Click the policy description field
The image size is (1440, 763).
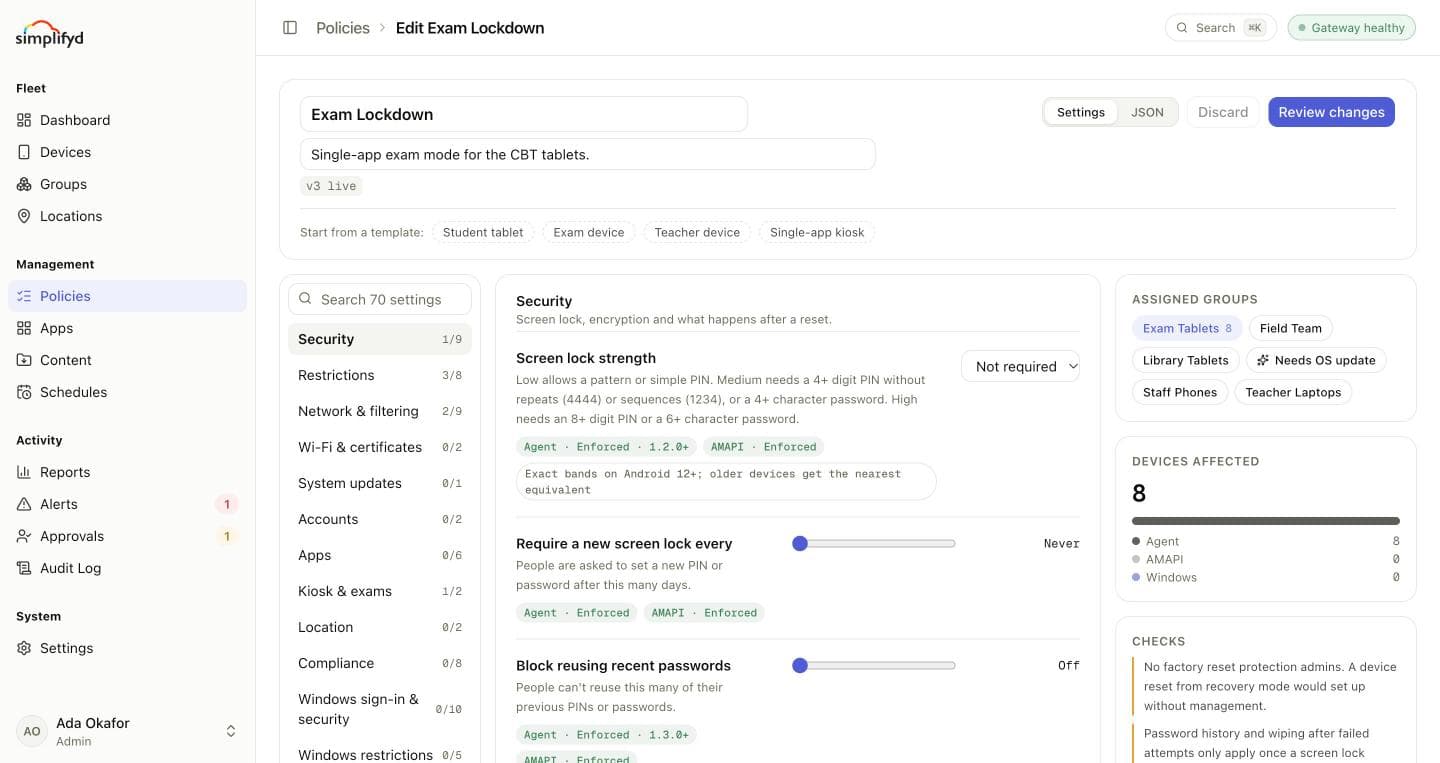(588, 155)
